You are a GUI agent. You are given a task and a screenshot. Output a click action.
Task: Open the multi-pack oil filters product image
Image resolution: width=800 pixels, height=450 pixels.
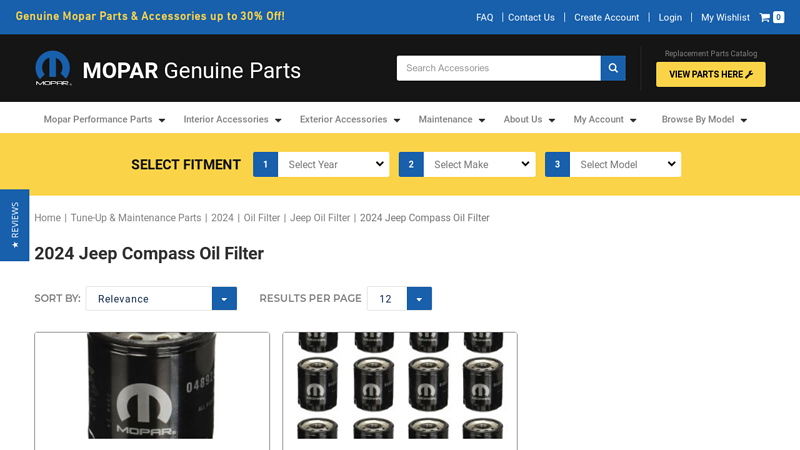400,385
